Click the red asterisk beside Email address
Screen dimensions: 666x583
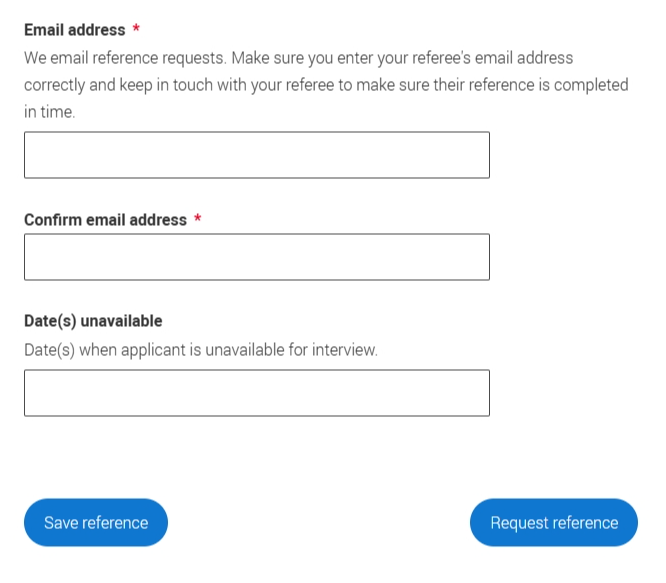point(136,28)
